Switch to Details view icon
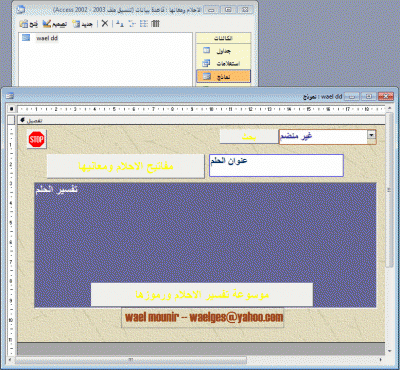Screen dimensions: 400x370 point(155,23)
